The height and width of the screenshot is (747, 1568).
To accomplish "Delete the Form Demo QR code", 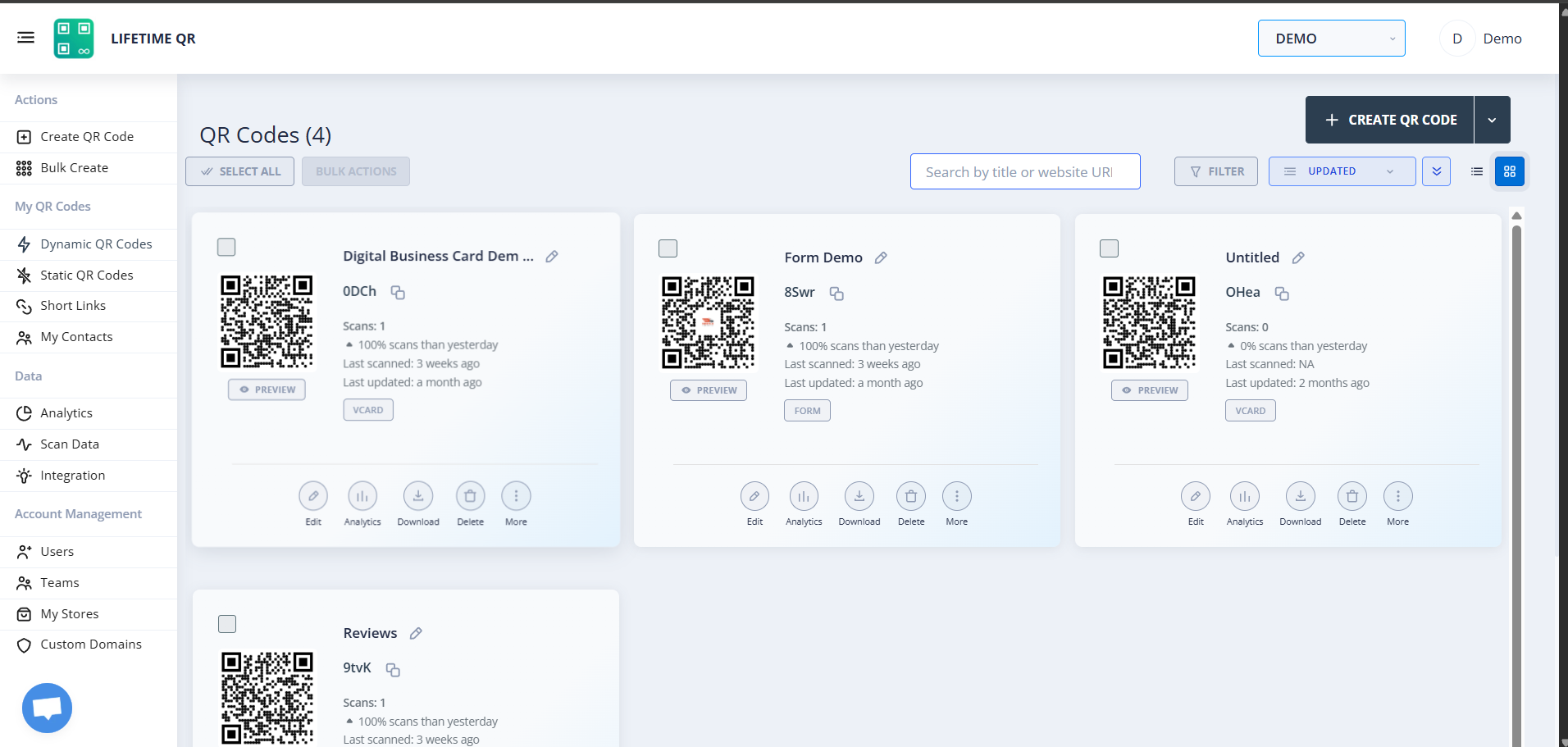I will click(911, 496).
